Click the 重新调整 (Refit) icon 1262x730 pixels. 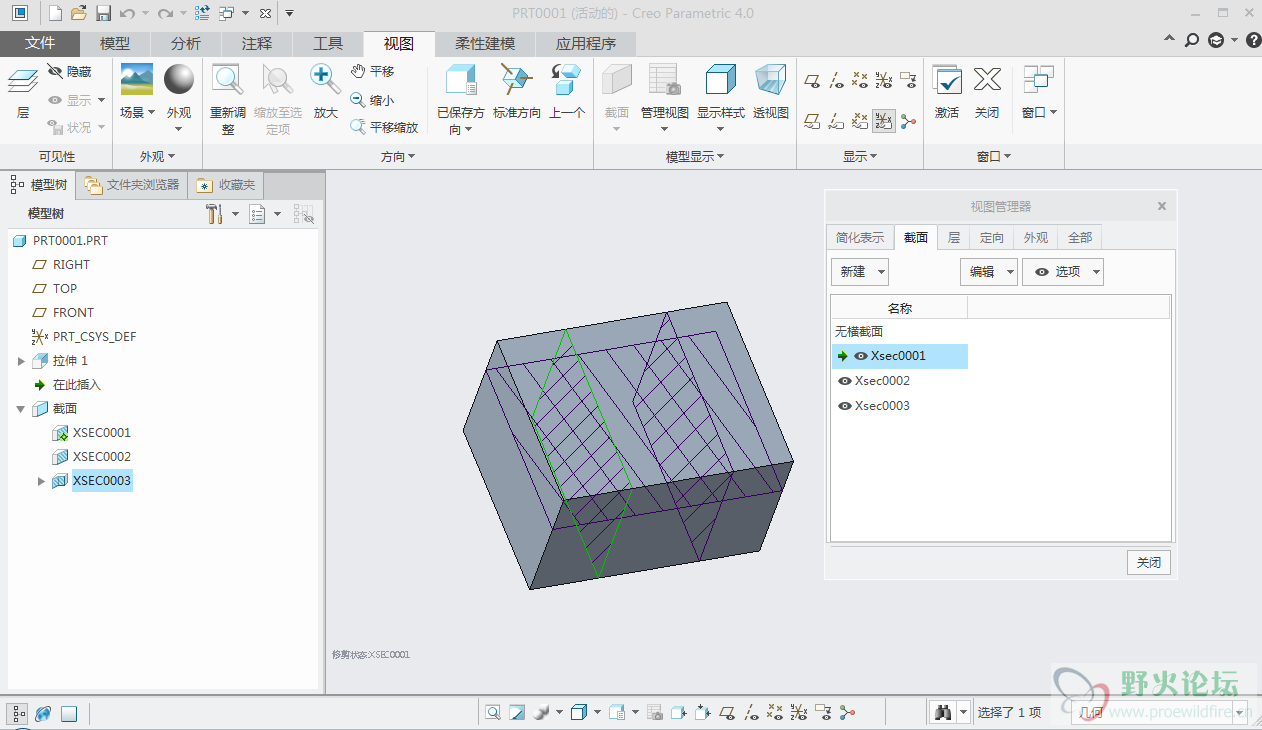tap(228, 99)
